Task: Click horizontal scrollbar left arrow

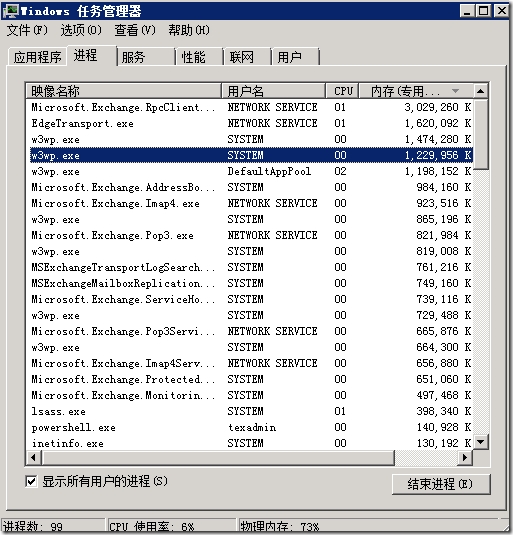Action: (x=33, y=458)
